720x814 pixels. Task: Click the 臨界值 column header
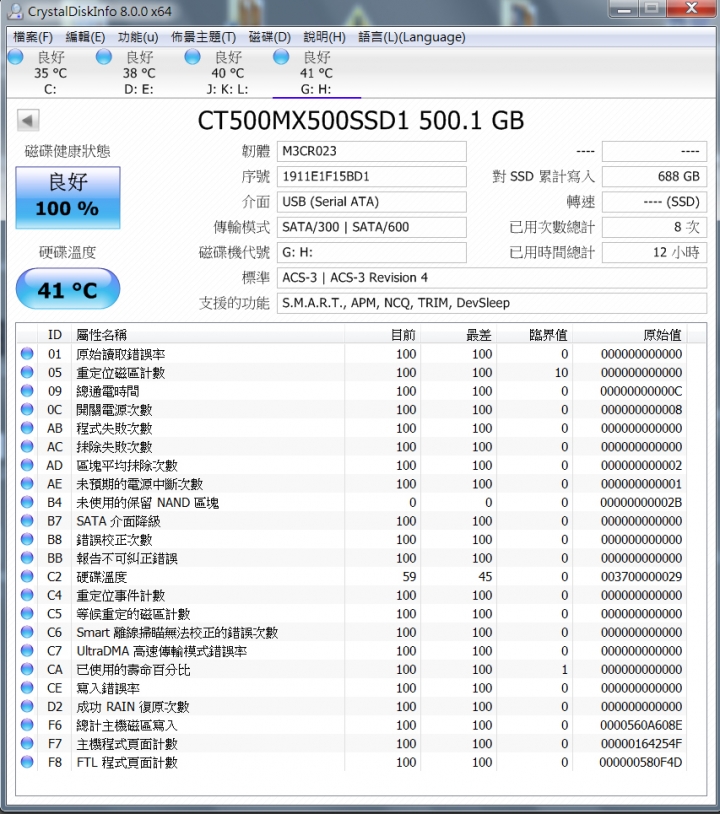[534, 335]
